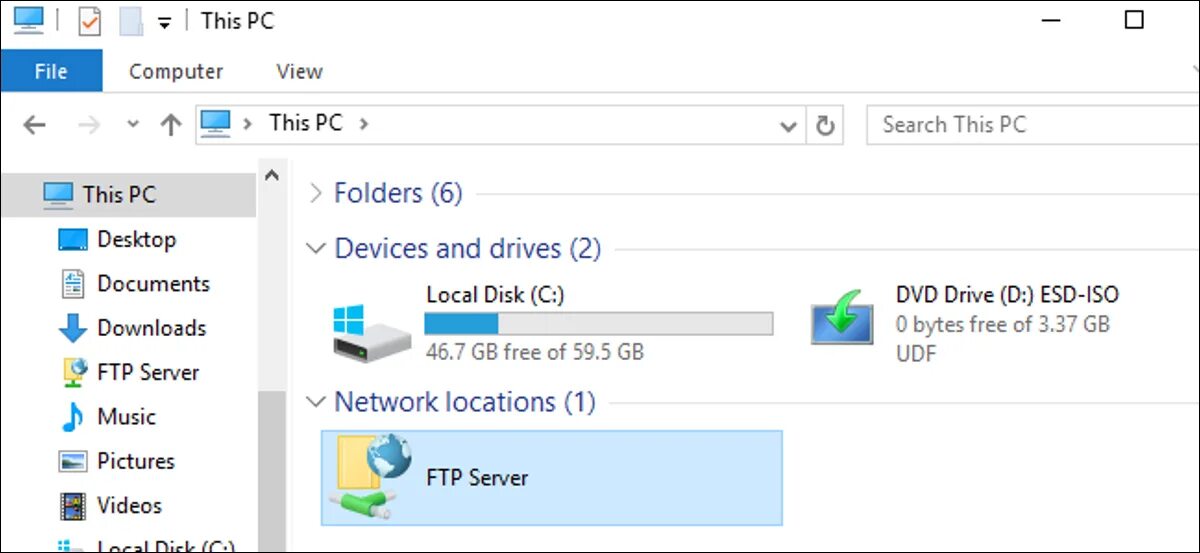Expand the Folders (6) group

click(x=316, y=193)
